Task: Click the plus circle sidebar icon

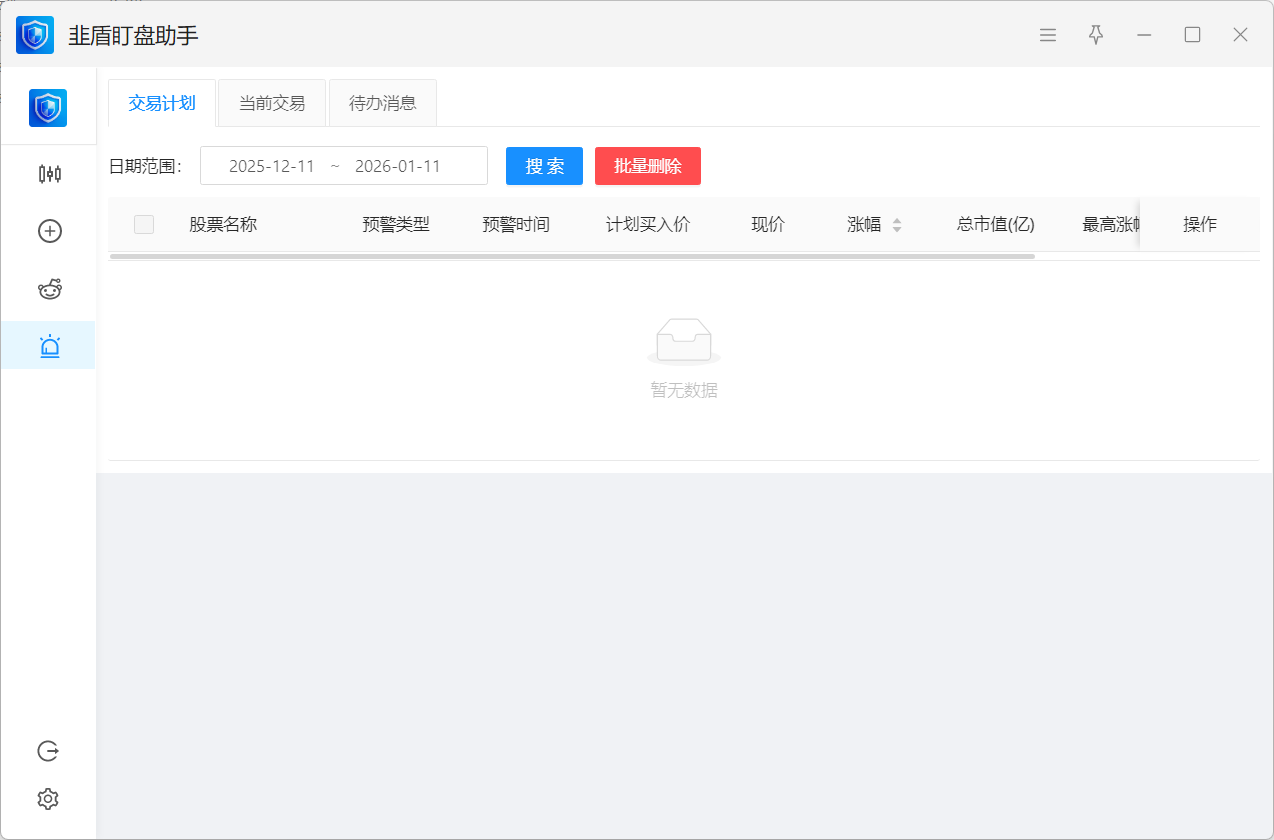Action: click(49, 231)
